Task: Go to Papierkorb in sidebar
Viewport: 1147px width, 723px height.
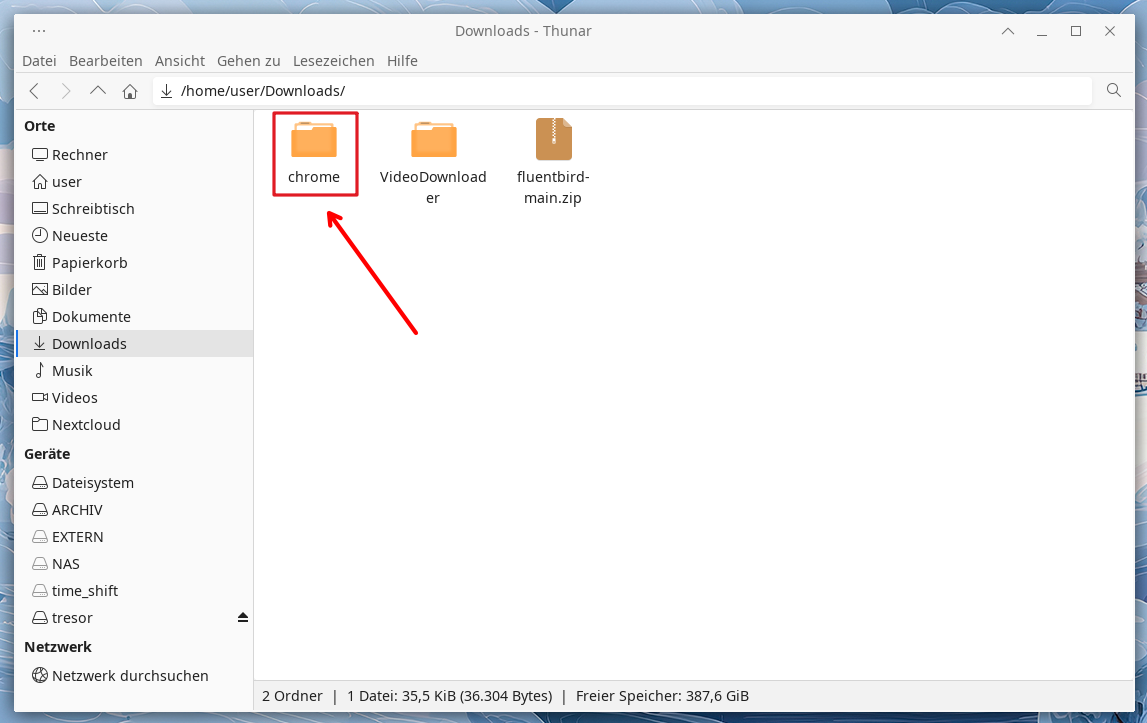Action: pyautogui.click(x=89, y=263)
